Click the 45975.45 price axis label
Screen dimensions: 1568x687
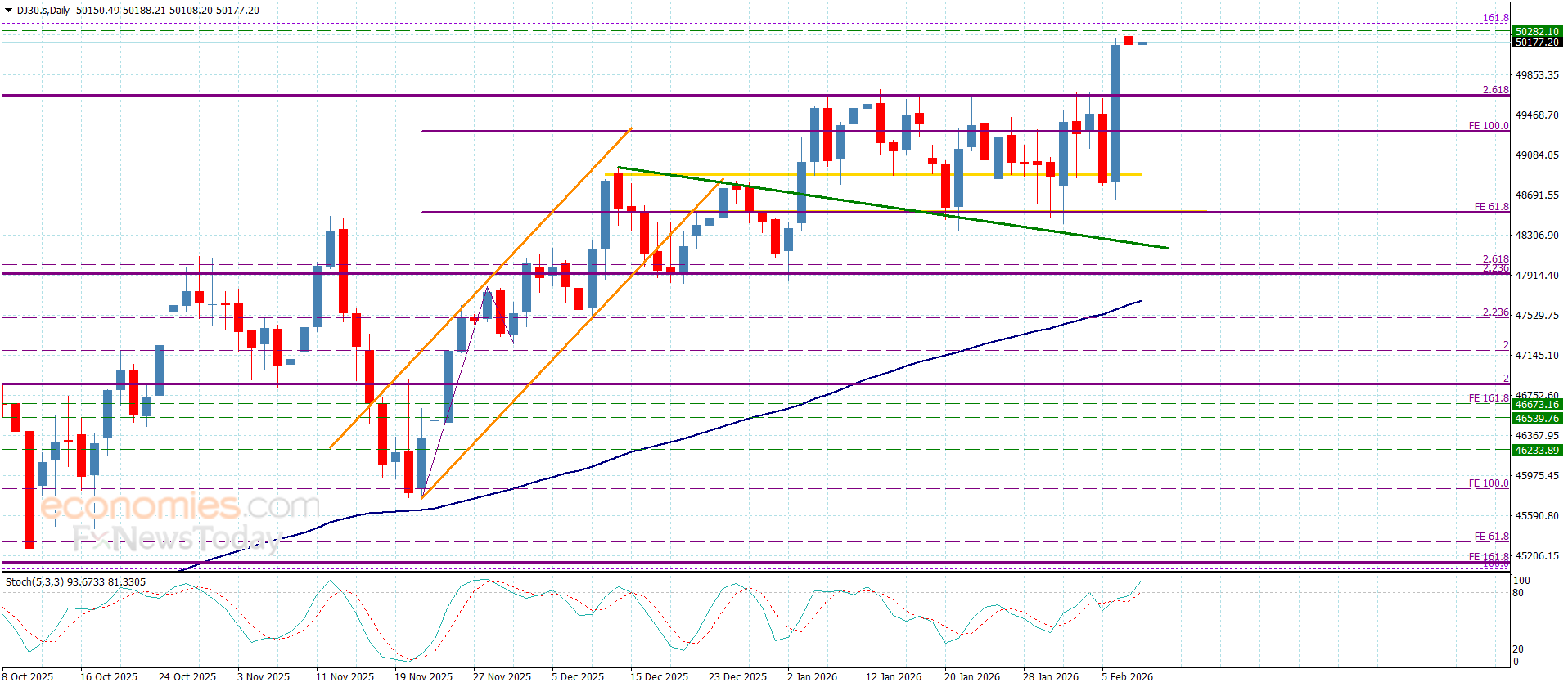1537,476
